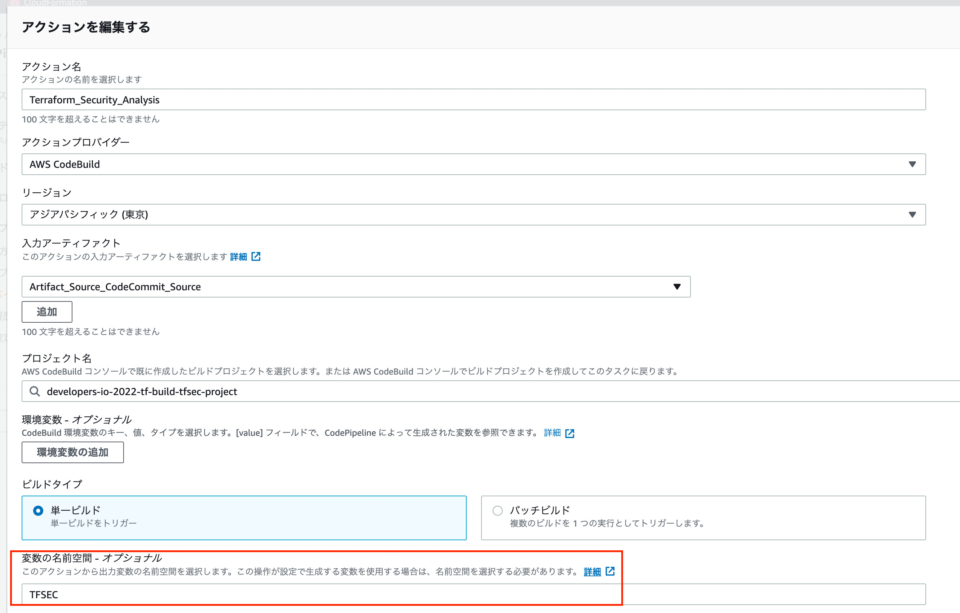Open the 詳細 link beside input artifact description
960x613 pixels.
click(239, 257)
